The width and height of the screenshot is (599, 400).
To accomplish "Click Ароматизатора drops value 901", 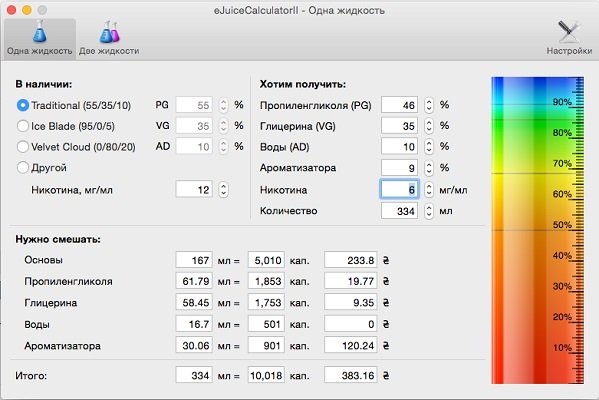I will pyautogui.click(x=266, y=345).
